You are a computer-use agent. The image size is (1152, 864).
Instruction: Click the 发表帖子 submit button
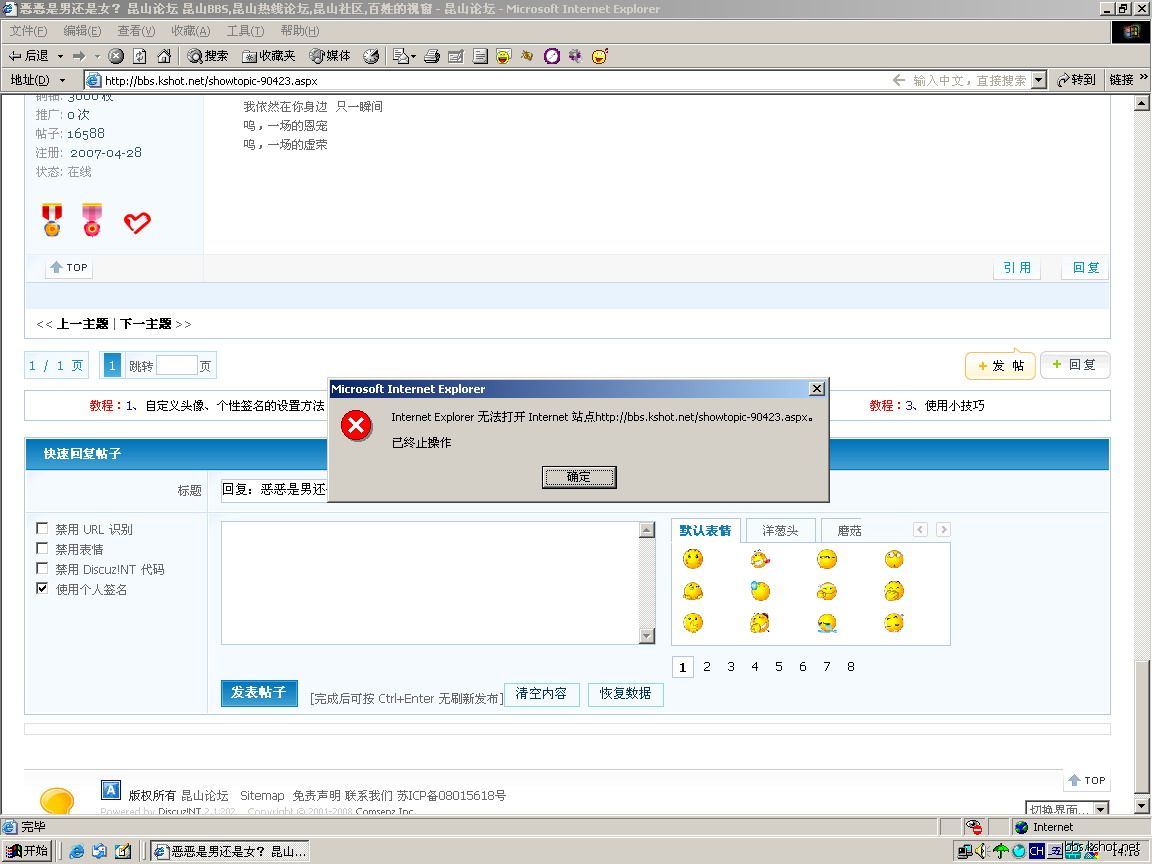click(x=259, y=693)
